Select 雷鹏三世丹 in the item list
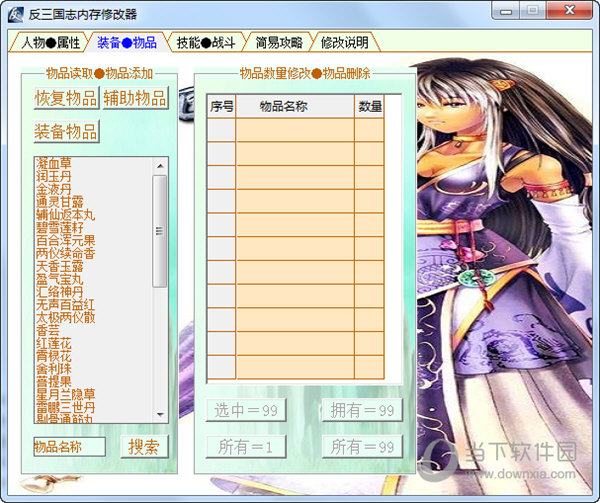The height and width of the screenshot is (503, 600). click(65, 407)
